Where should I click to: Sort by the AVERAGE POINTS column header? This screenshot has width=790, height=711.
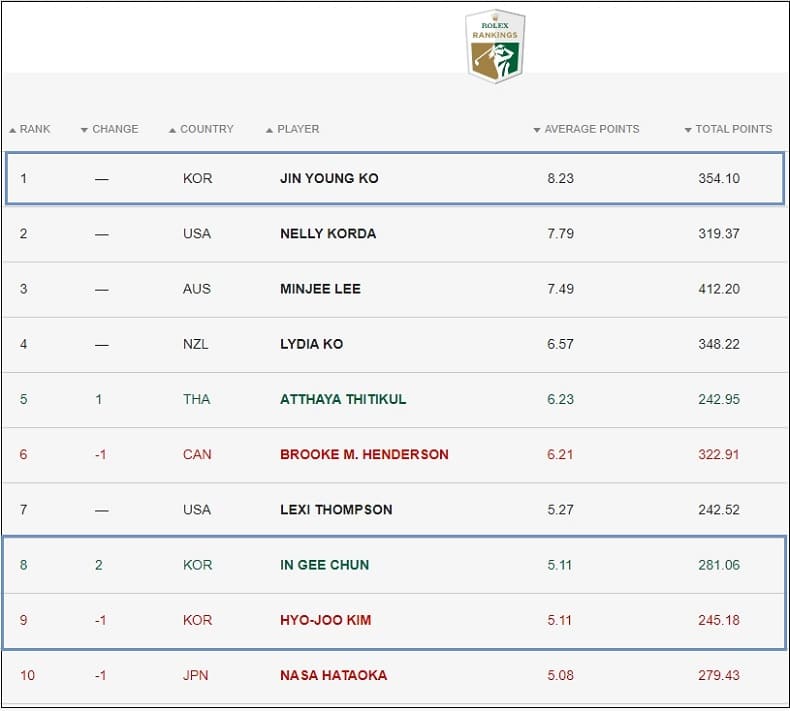pyautogui.click(x=586, y=129)
